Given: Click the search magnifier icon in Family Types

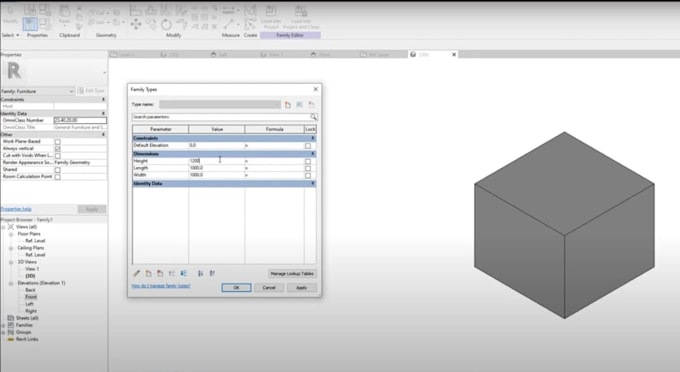Looking at the screenshot, I should coord(313,117).
